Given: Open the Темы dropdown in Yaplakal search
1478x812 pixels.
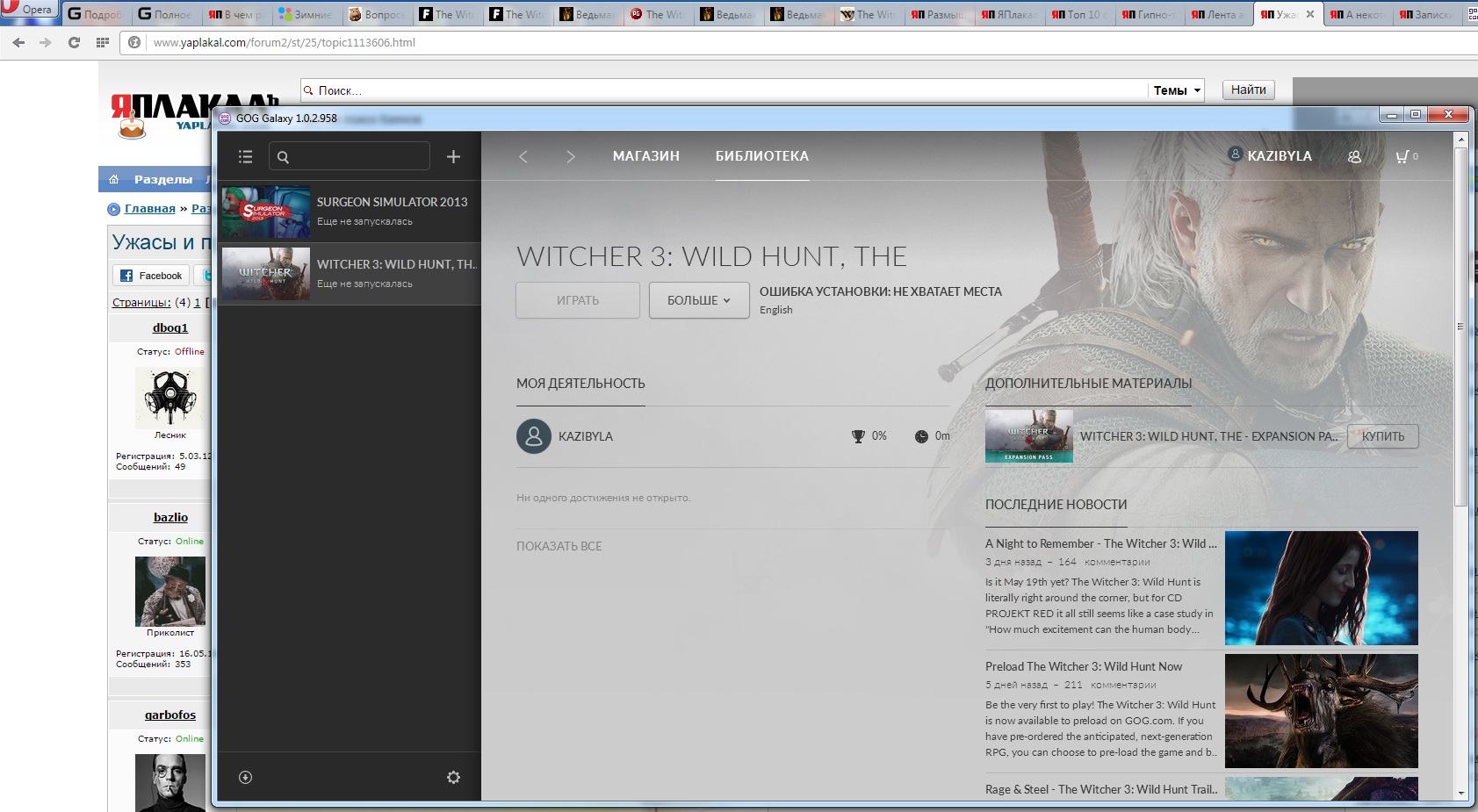Looking at the screenshot, I should 1176,90.
